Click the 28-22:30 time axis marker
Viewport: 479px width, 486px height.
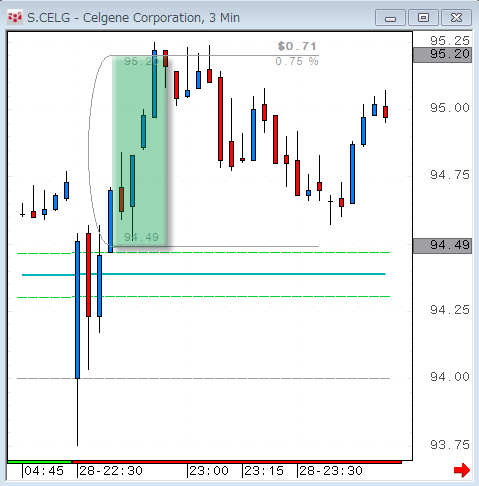click(111, 471)
